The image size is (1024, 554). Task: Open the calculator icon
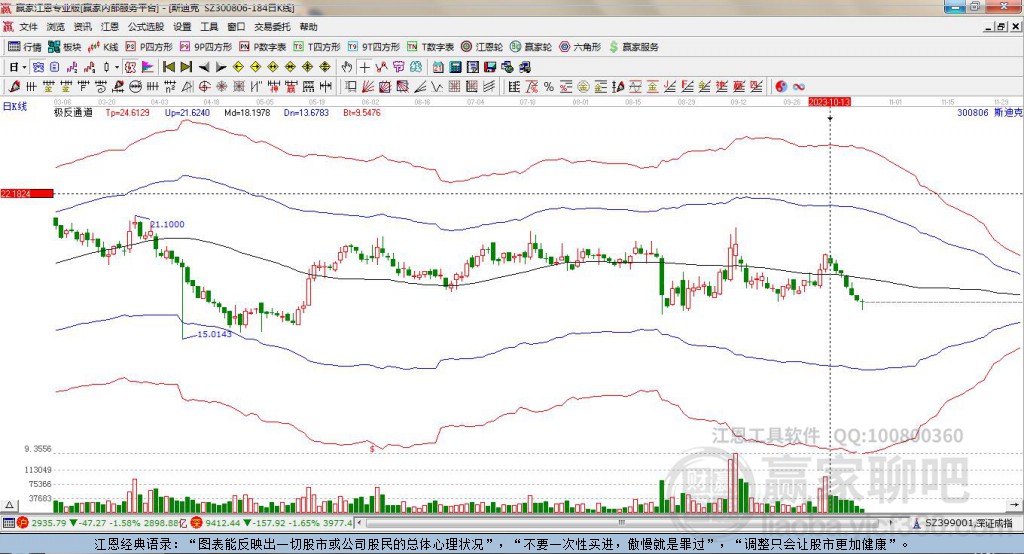click(x=455, y=67)
